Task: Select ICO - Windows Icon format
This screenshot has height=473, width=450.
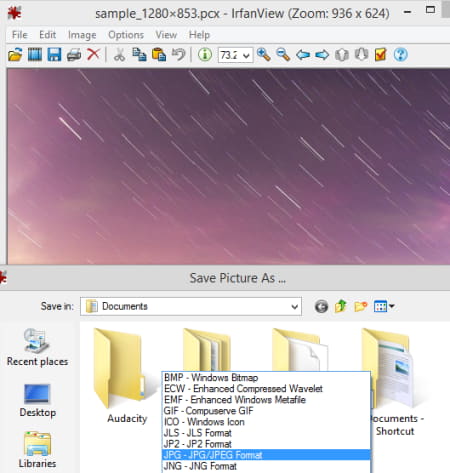Action: (266, 422)
